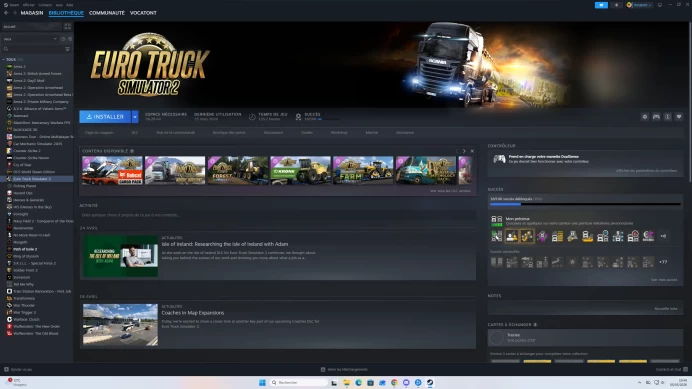The height and width of the screenshot is (389, 692).
Task: Open the Guides link
Action: (x=307, y=132)
